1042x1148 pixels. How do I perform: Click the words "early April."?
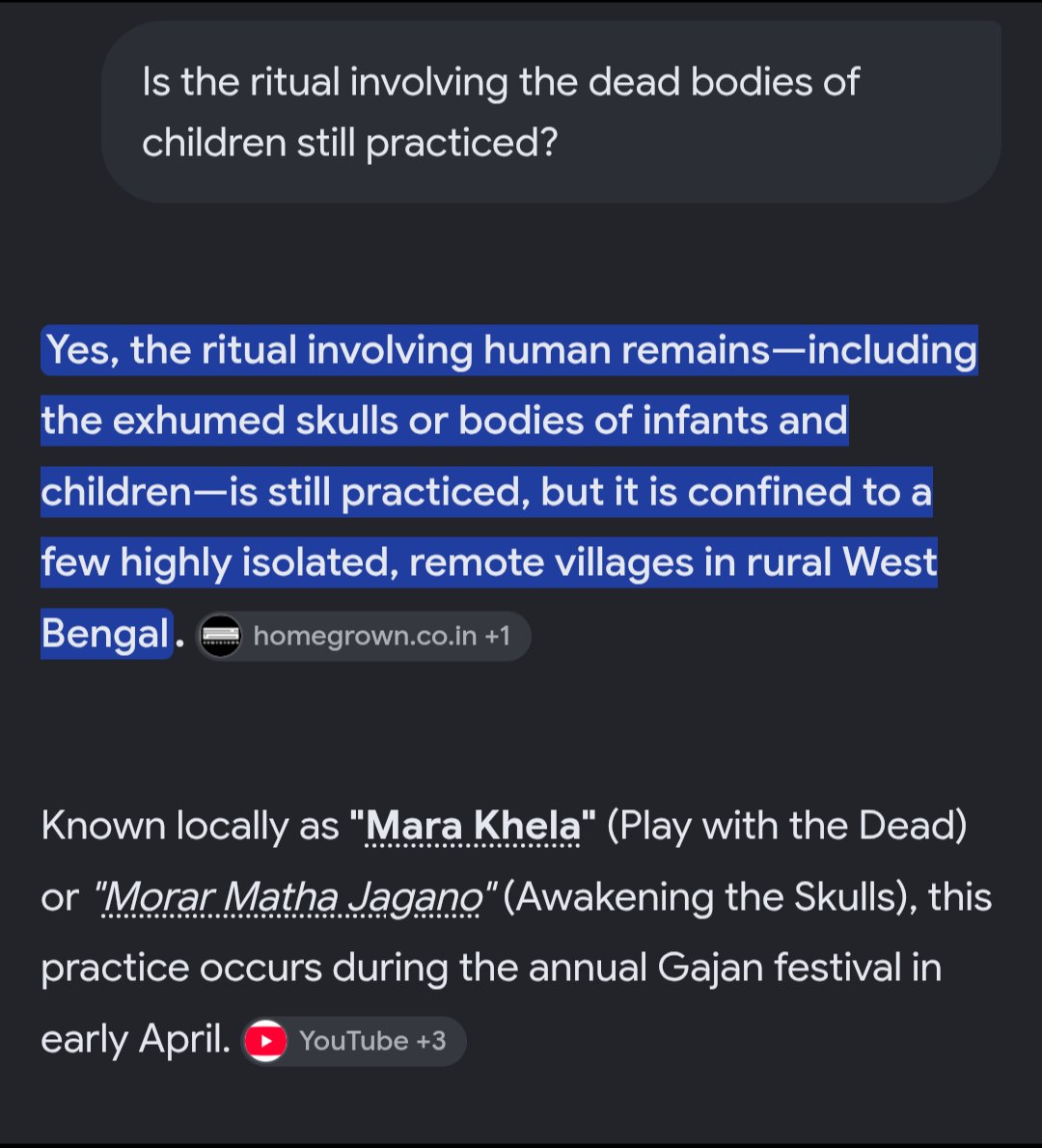pyautogui.click(x=135, y=1039)
